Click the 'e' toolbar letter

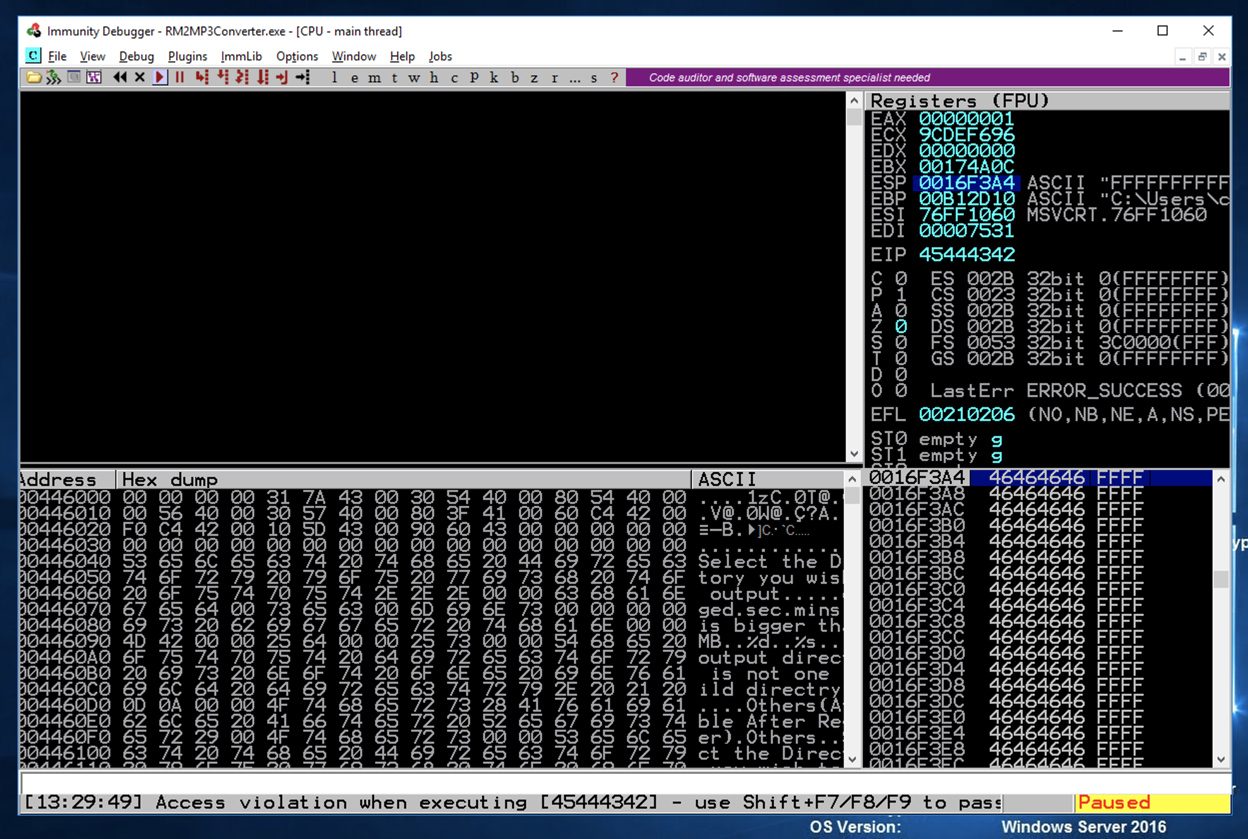click(354, 77)
